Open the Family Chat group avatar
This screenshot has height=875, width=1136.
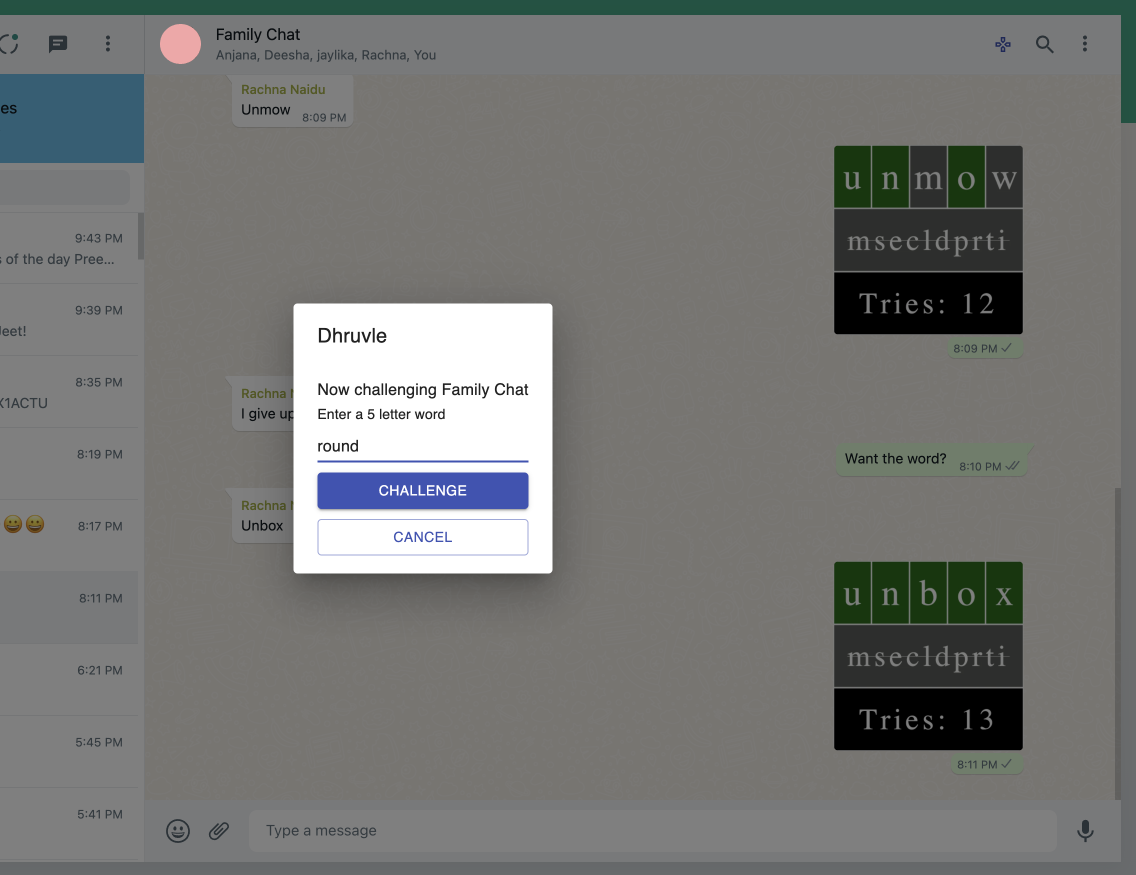pos(180,44)
